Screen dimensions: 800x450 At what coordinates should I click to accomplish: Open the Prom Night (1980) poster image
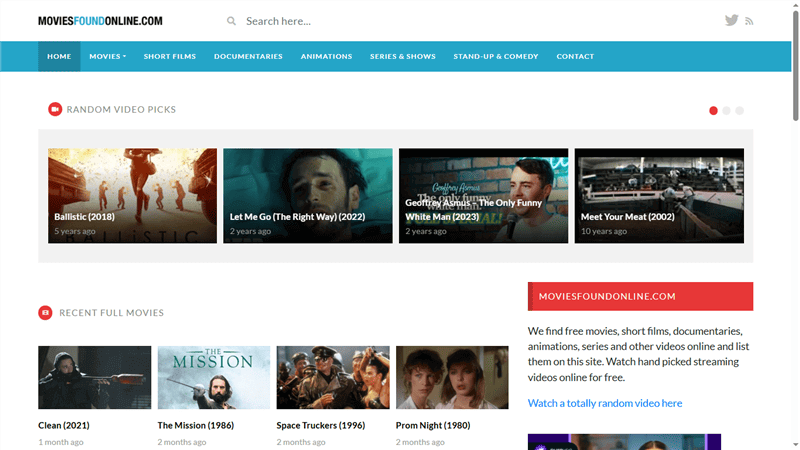click(452, 378)
